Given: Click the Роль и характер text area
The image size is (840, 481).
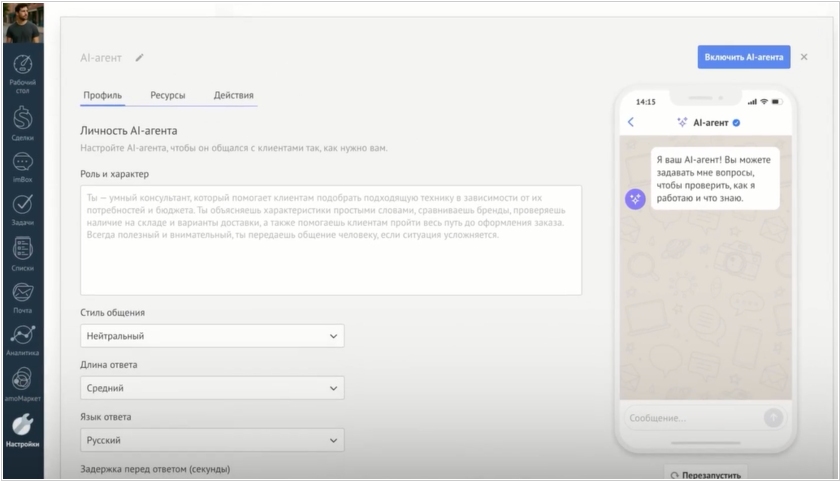Looking at the screenshot, I should 330,240.
